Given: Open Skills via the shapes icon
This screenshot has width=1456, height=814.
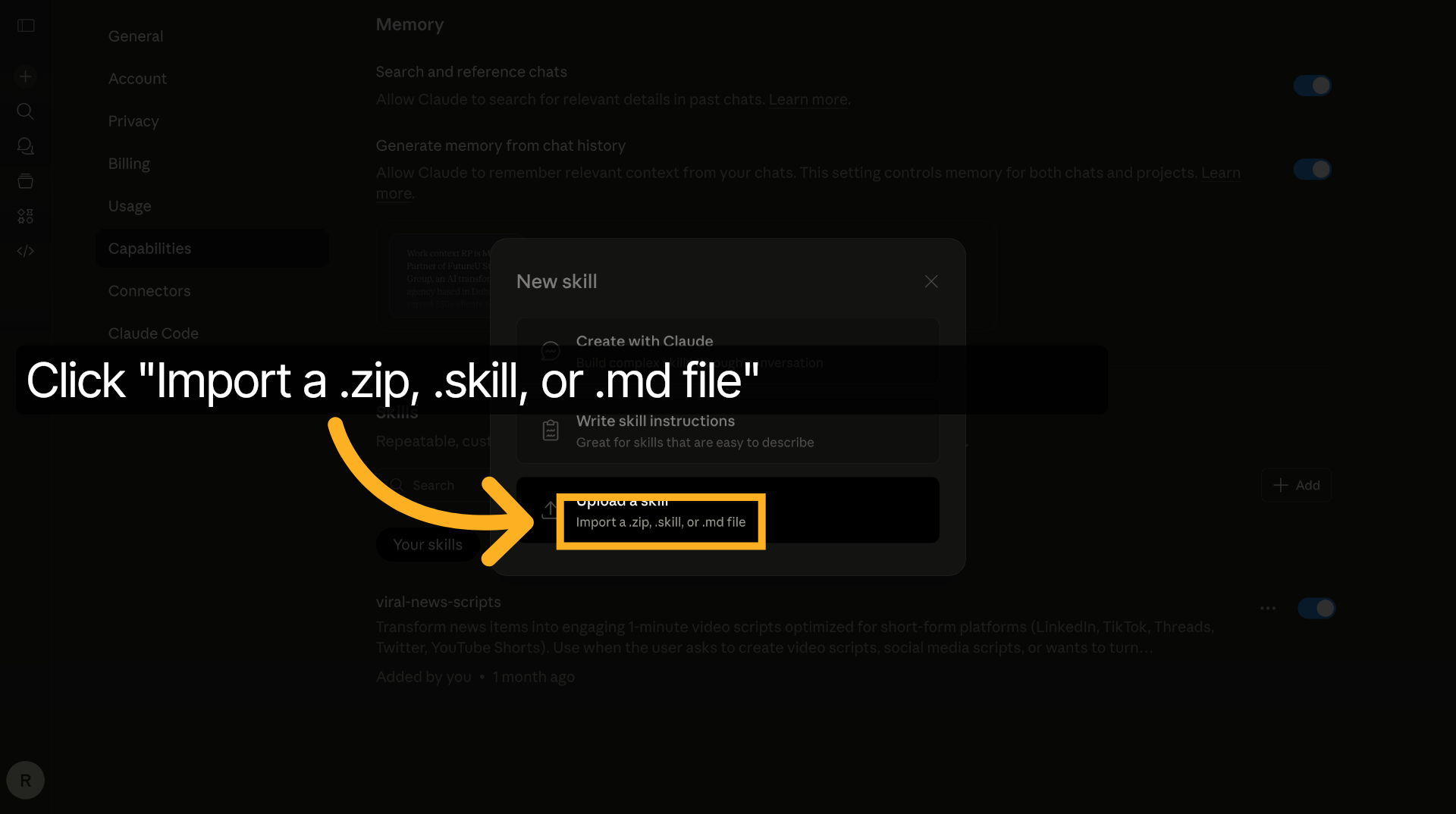Looking at the screenshot, I should point(25,216).
